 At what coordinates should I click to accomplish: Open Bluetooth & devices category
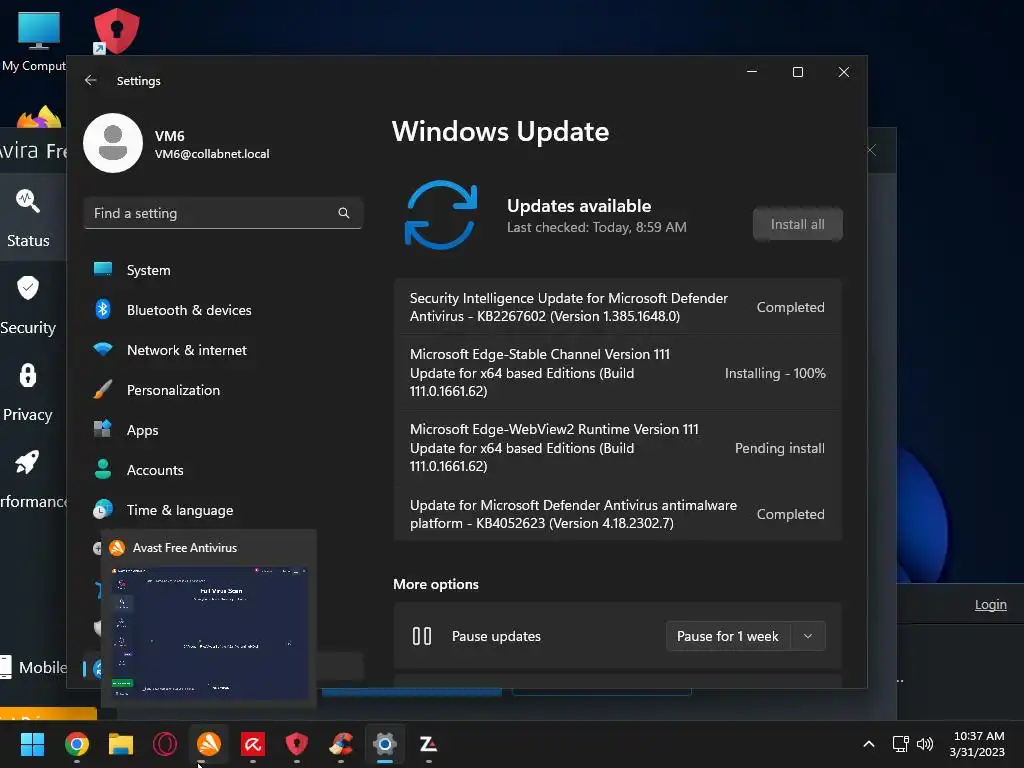pos(223,310)
